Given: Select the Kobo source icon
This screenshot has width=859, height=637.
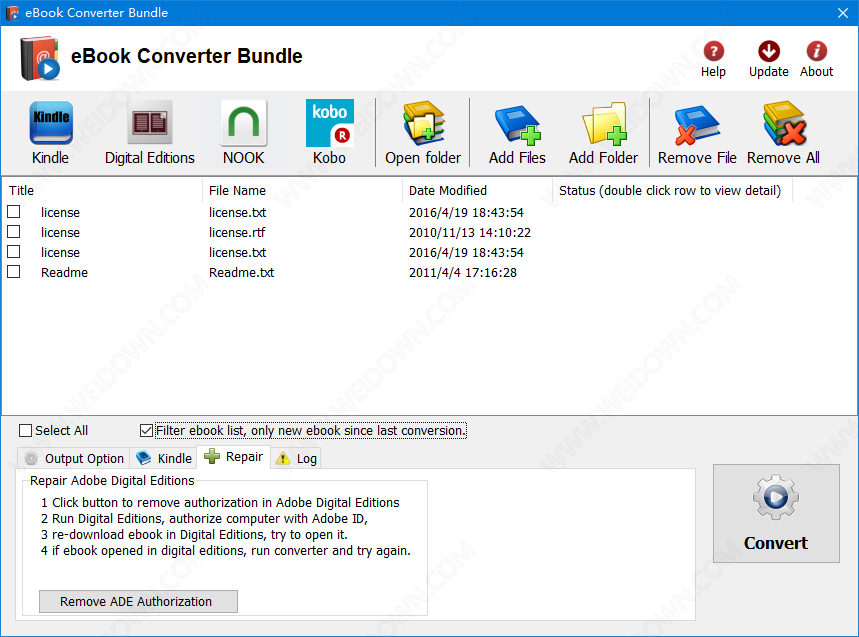Looking at the screenshot, I should point(329,133).
